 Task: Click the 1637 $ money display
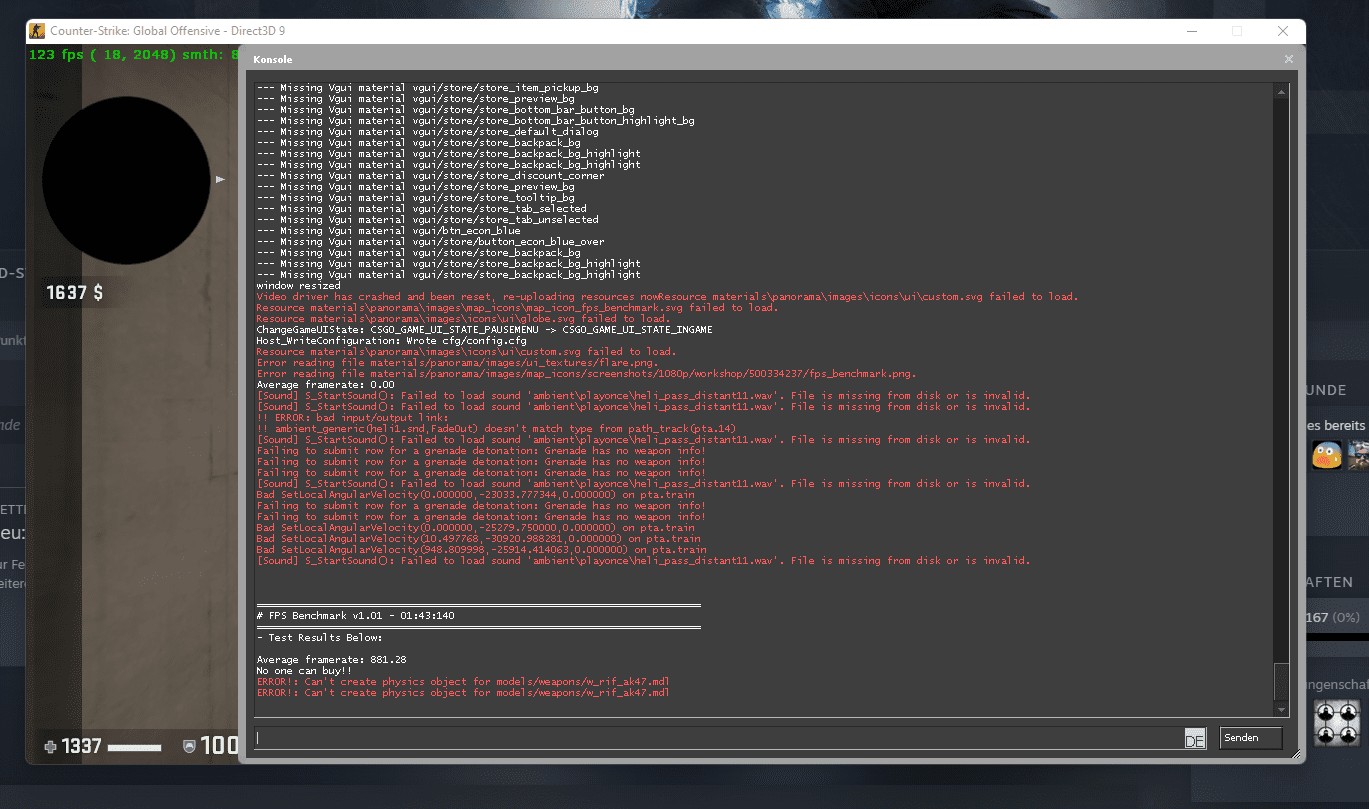pyautogui.click(x=74, y=293)
